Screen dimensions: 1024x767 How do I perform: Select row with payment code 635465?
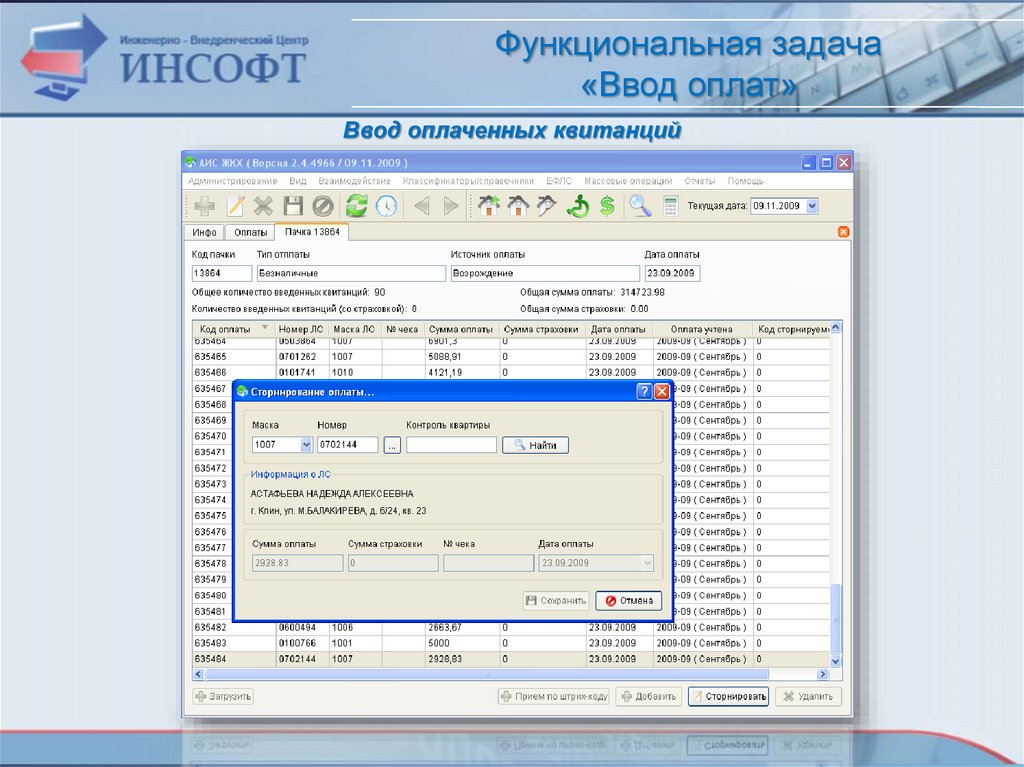[x=511, y=357]
